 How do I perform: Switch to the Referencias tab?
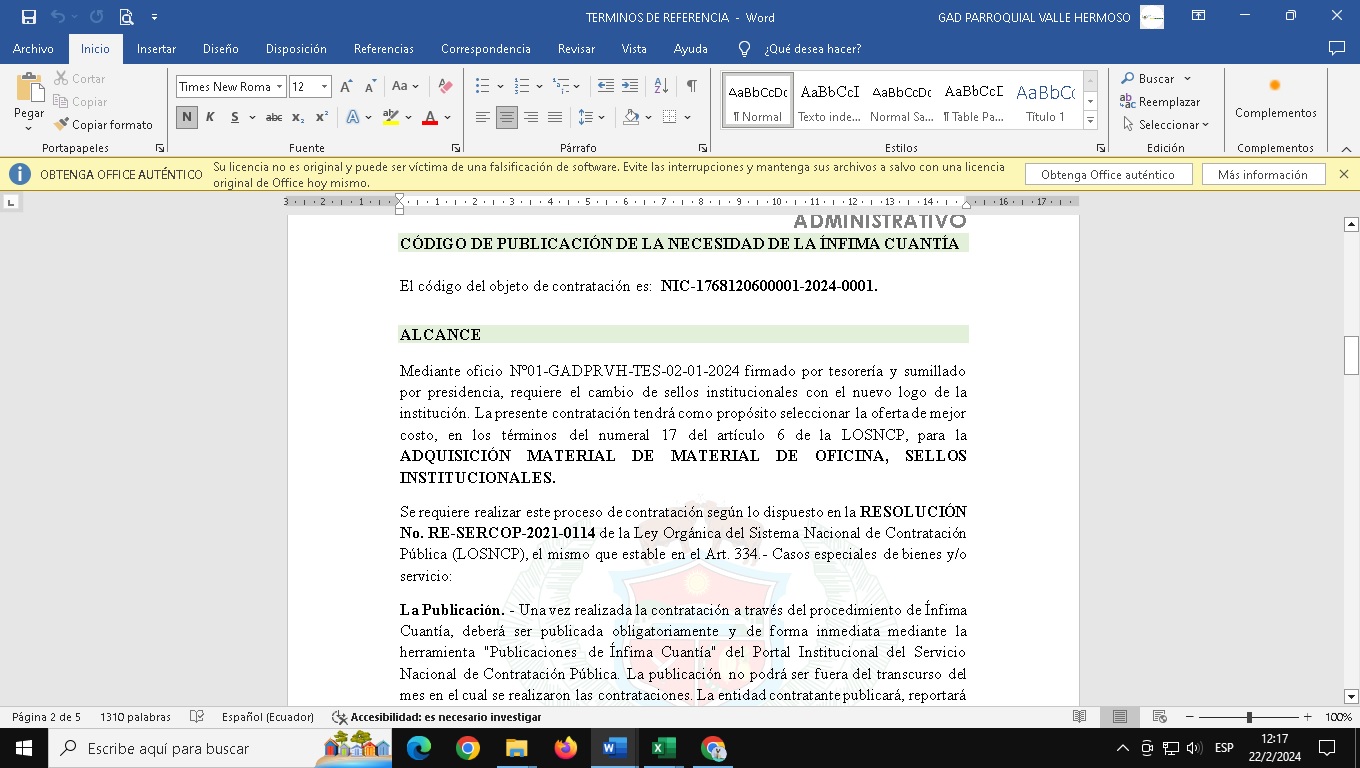coord(383,49)
